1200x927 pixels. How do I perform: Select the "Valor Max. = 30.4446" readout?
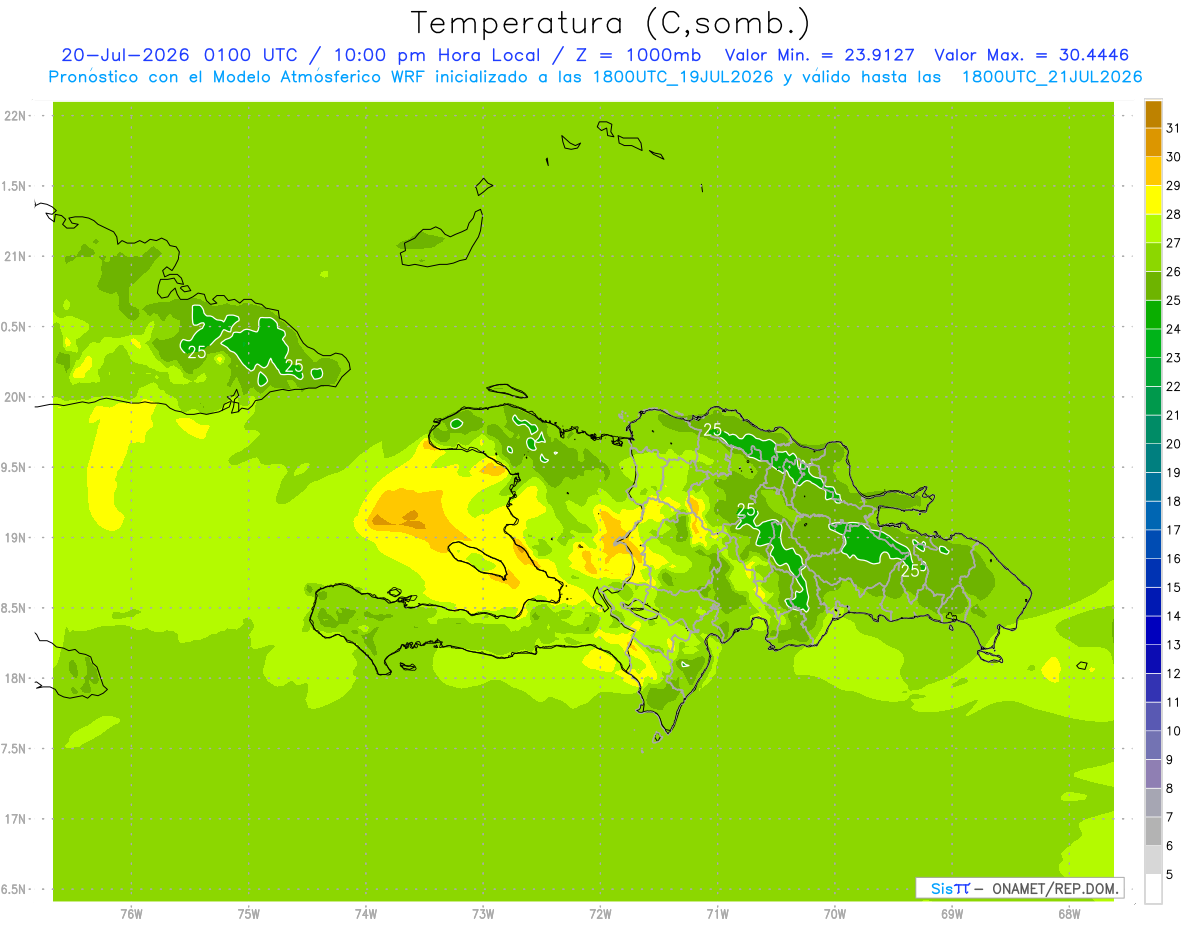(1033, 55)
